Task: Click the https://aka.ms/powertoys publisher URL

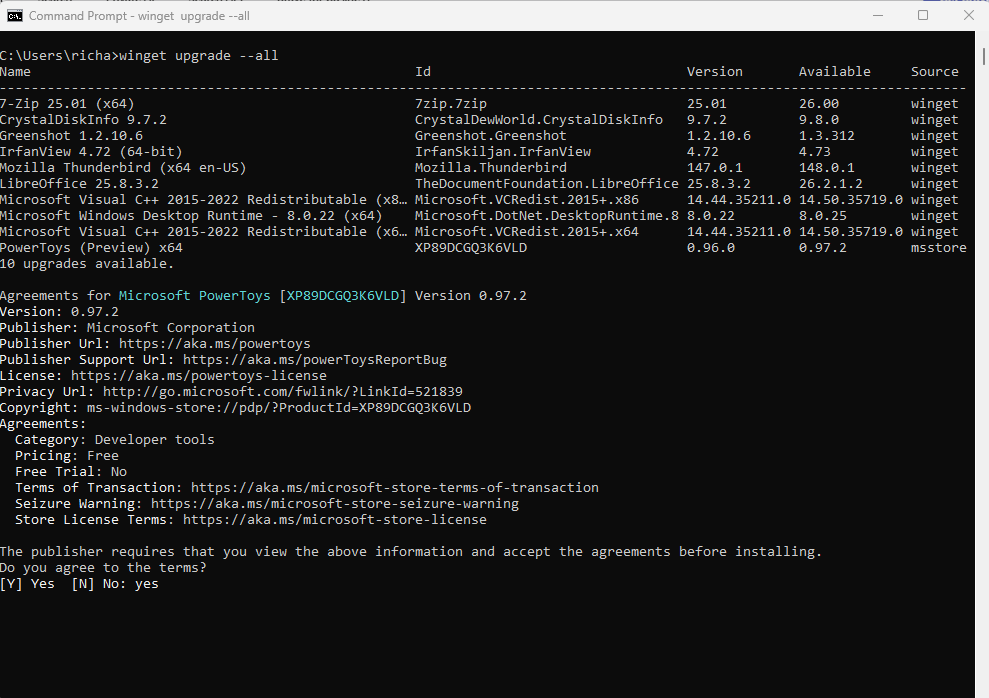Action: click(214, 344)
